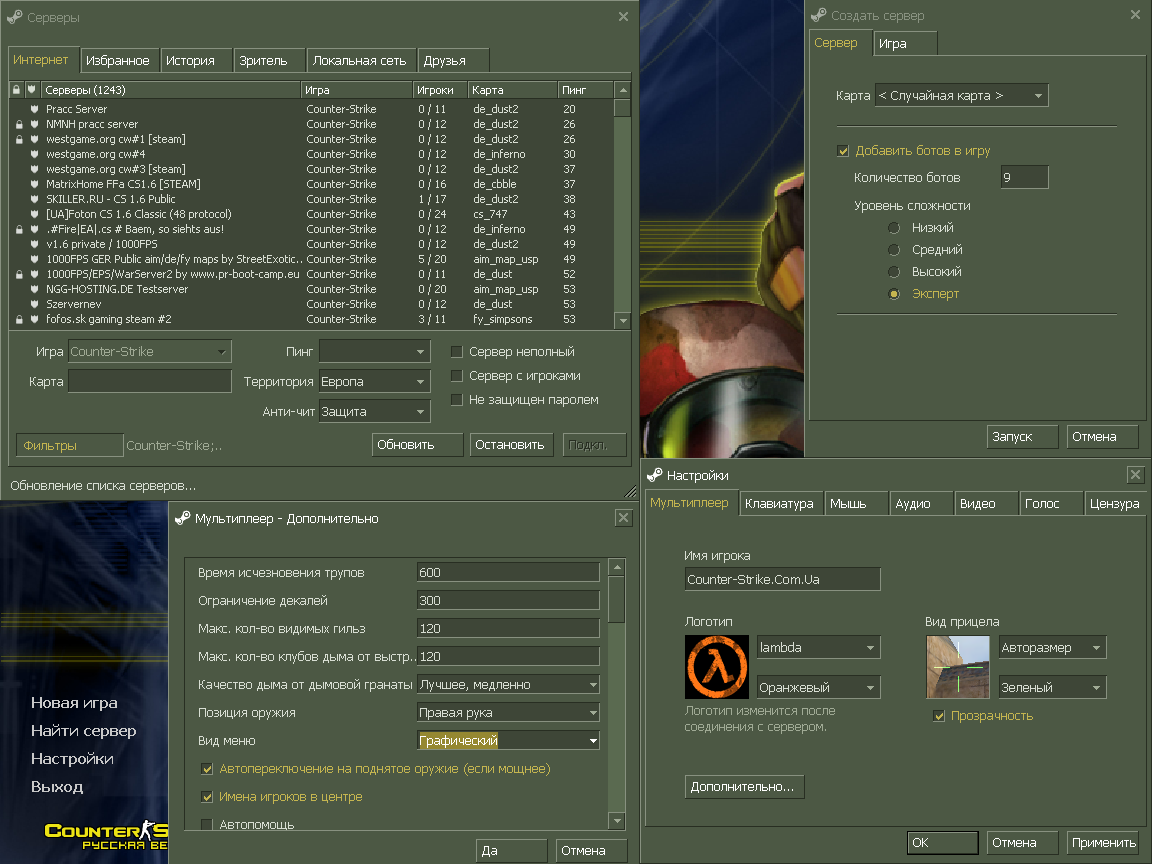Open the Вид меню dropdown set to Графический
The image size is (1152, 864).
pyautogui.click(x=508, y=740)
